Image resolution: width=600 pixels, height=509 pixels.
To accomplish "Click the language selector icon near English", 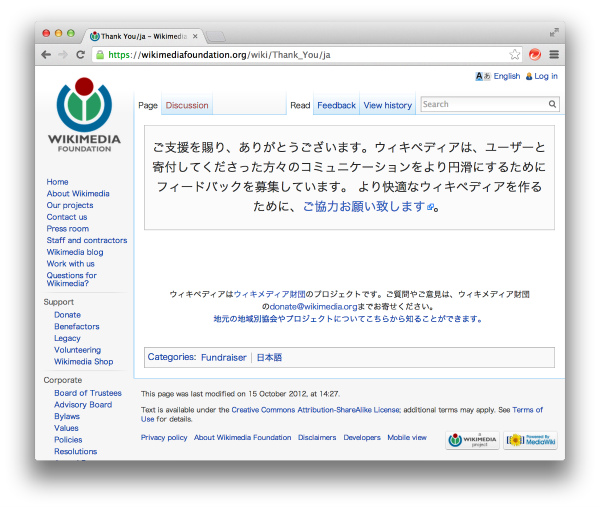I will tap(483, 76).
